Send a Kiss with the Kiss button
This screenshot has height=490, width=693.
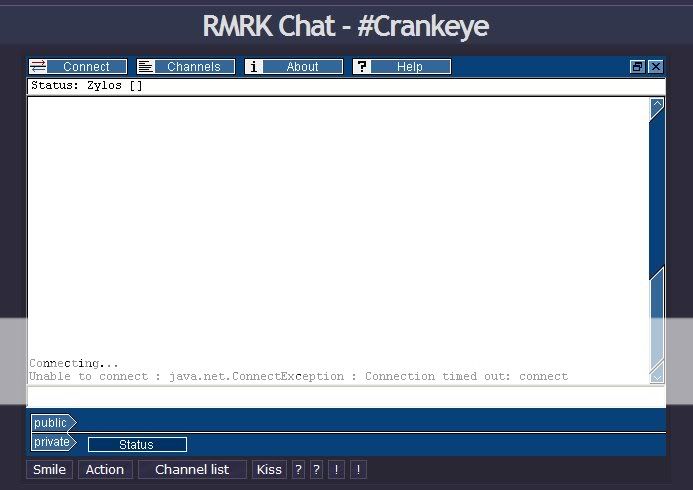pos(268,469)
